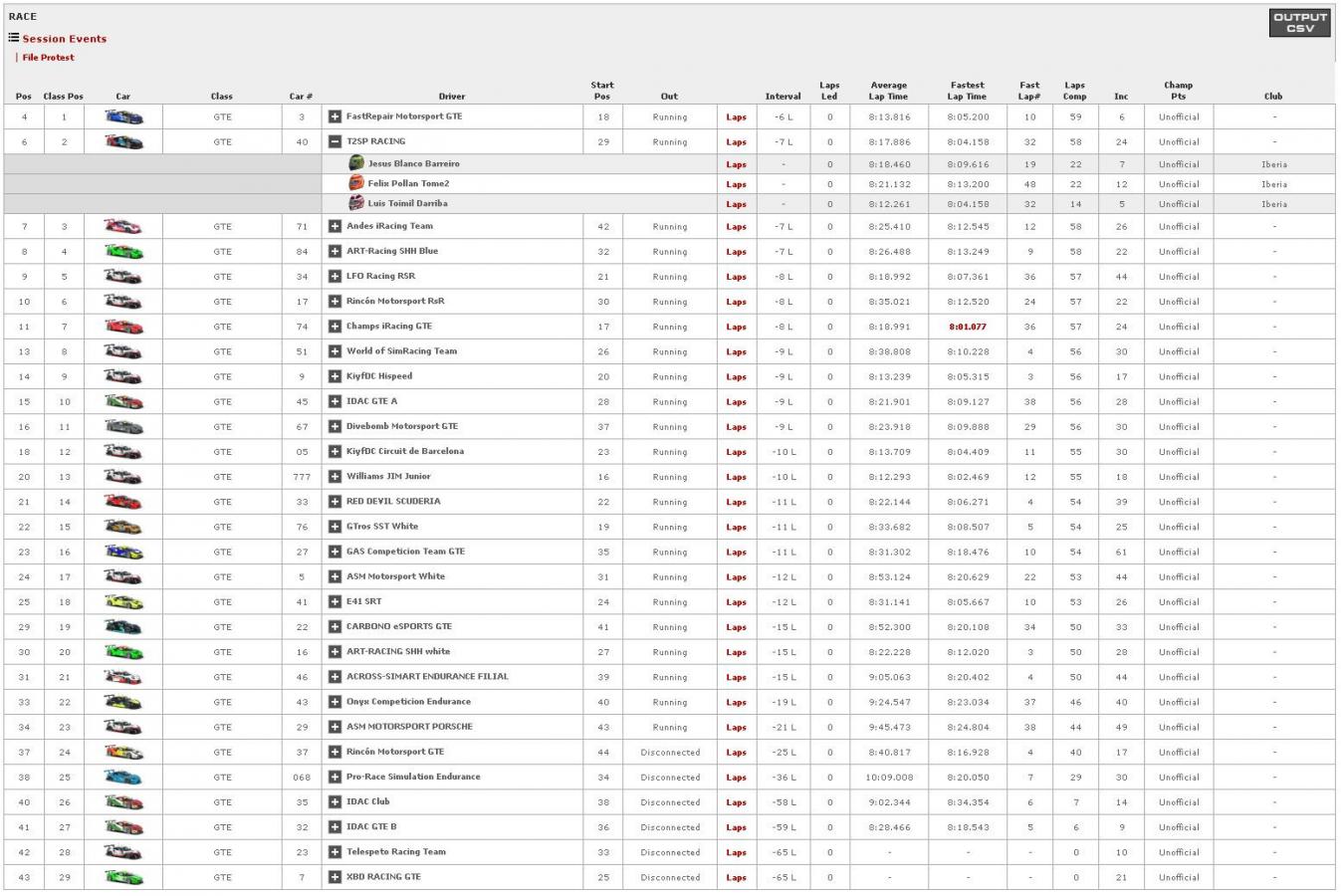Click the car icon for XBD RACING GTE
Viewport: 1341px width, 896px height.
coord(123,877)
